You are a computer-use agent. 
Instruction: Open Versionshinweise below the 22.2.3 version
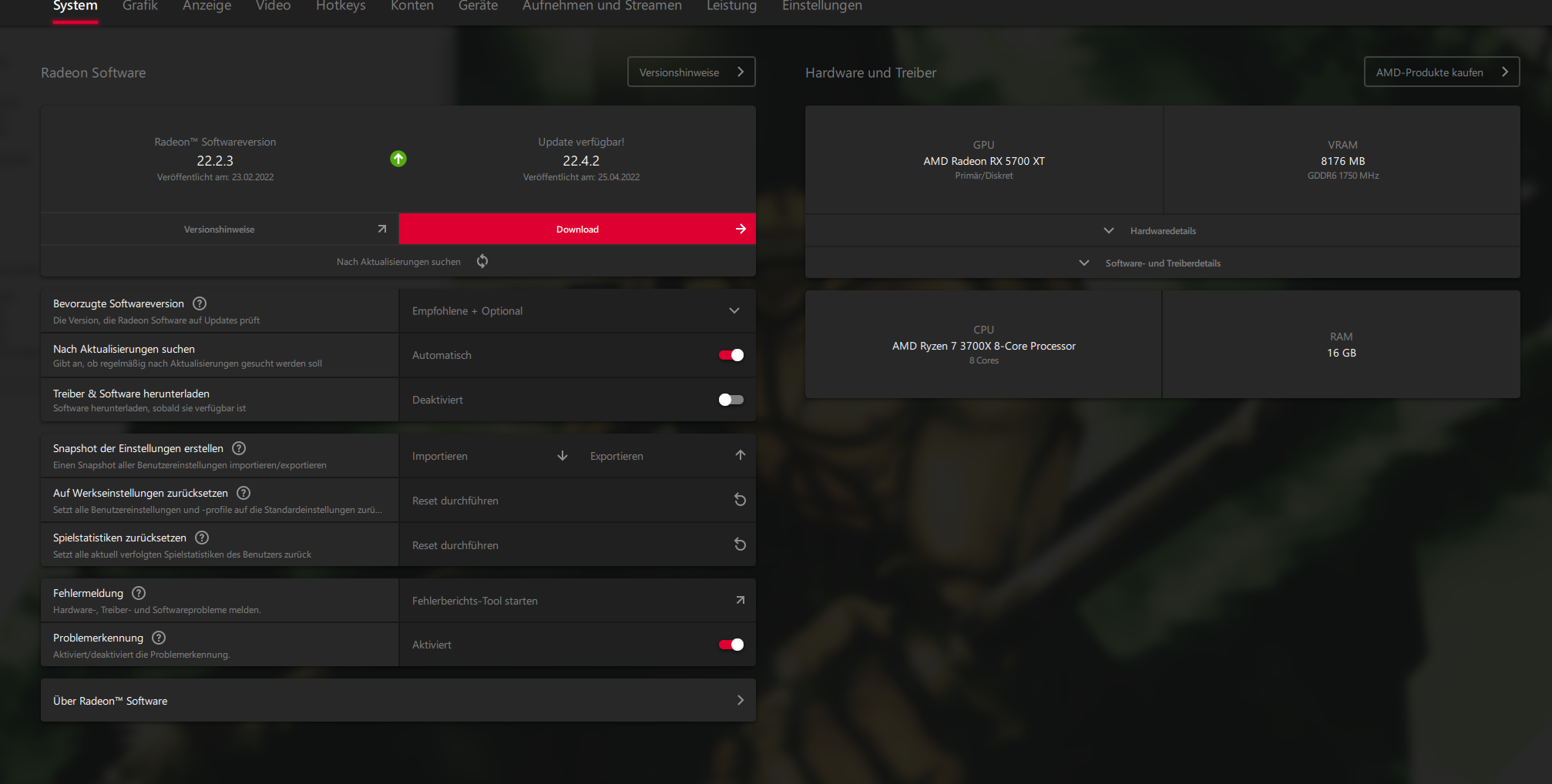220,230
